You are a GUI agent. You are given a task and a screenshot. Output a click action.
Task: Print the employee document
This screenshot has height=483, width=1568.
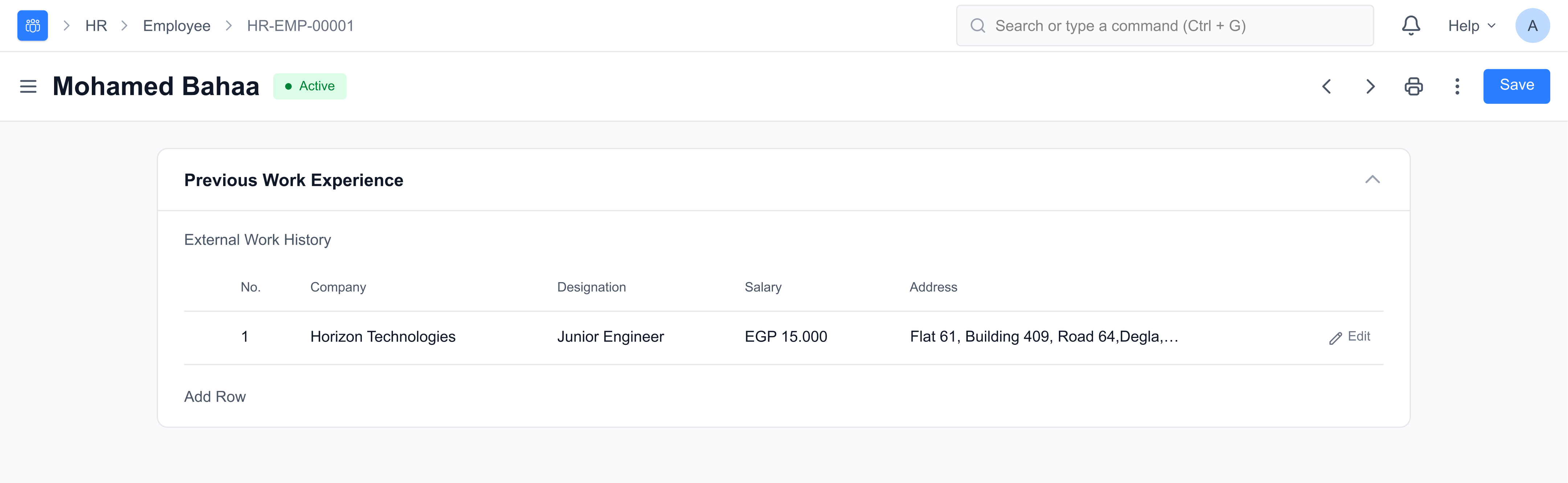coord(1413,86)
